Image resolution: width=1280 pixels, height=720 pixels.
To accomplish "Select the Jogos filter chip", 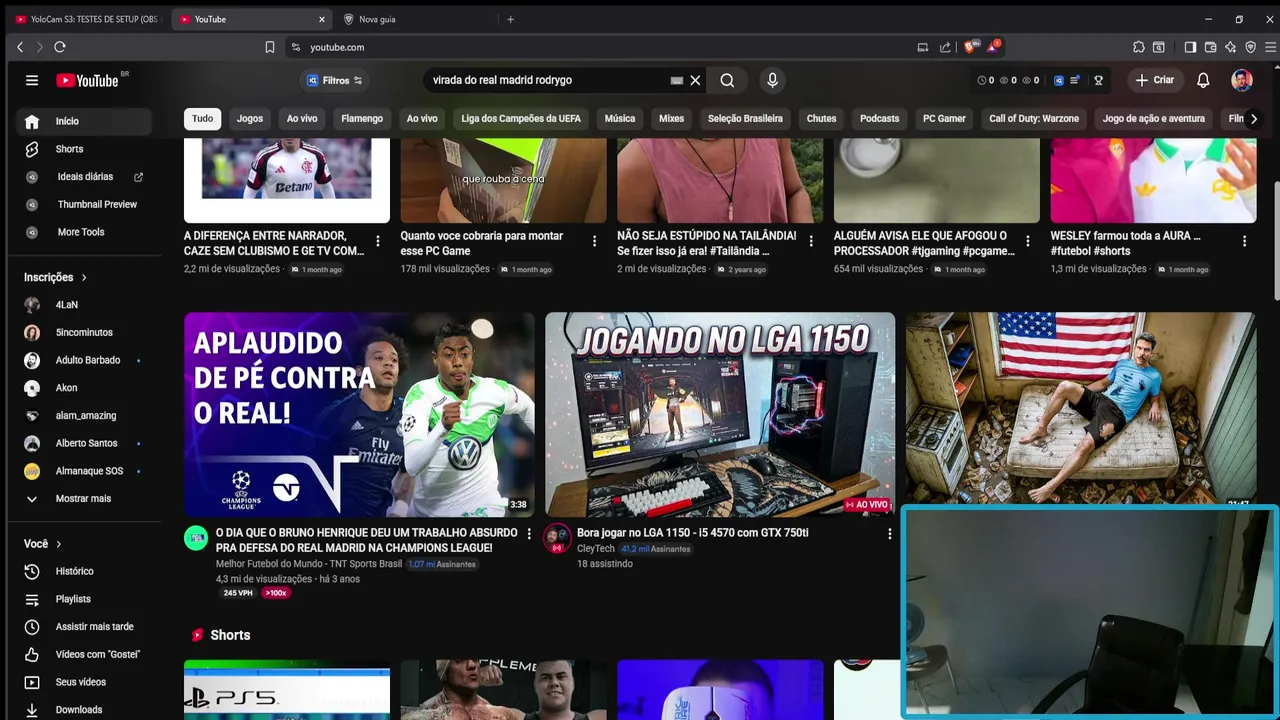I will (x=250, y=118).
